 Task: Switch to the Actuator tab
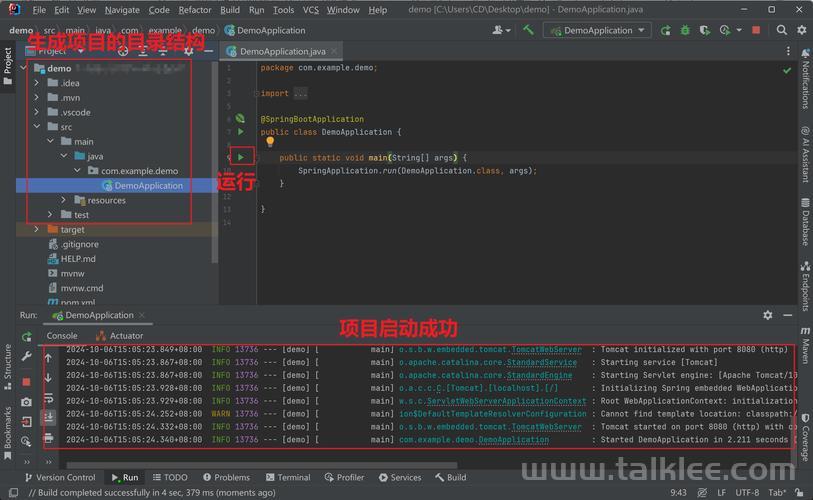[119, 336]
